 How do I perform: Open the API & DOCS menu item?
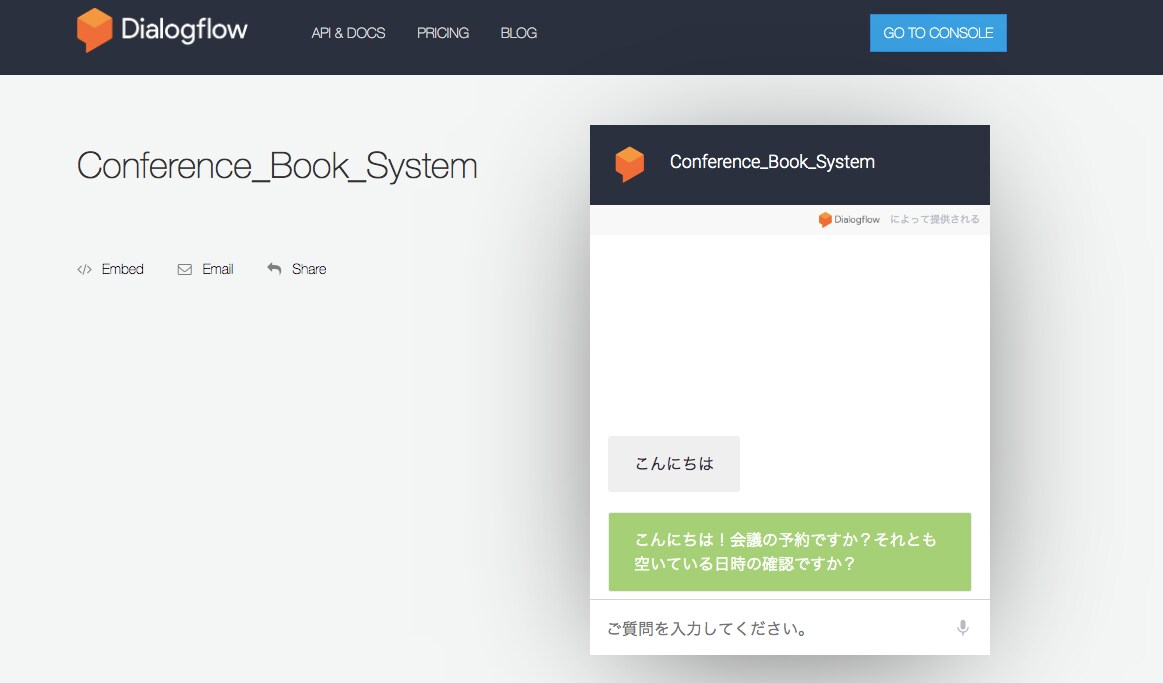click(x=348, y=33)
